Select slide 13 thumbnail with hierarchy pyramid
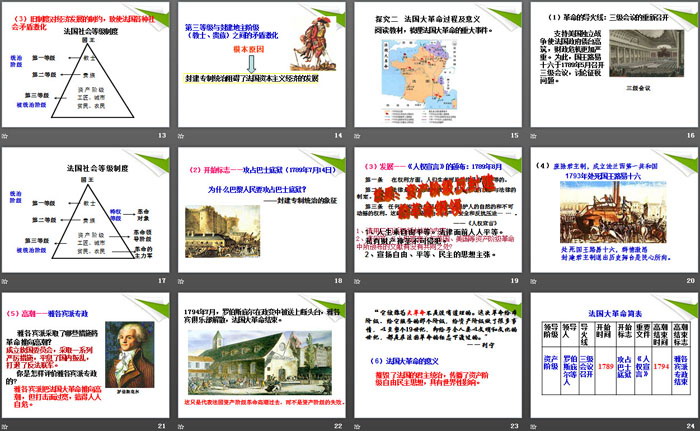 [x=86, y=65]
